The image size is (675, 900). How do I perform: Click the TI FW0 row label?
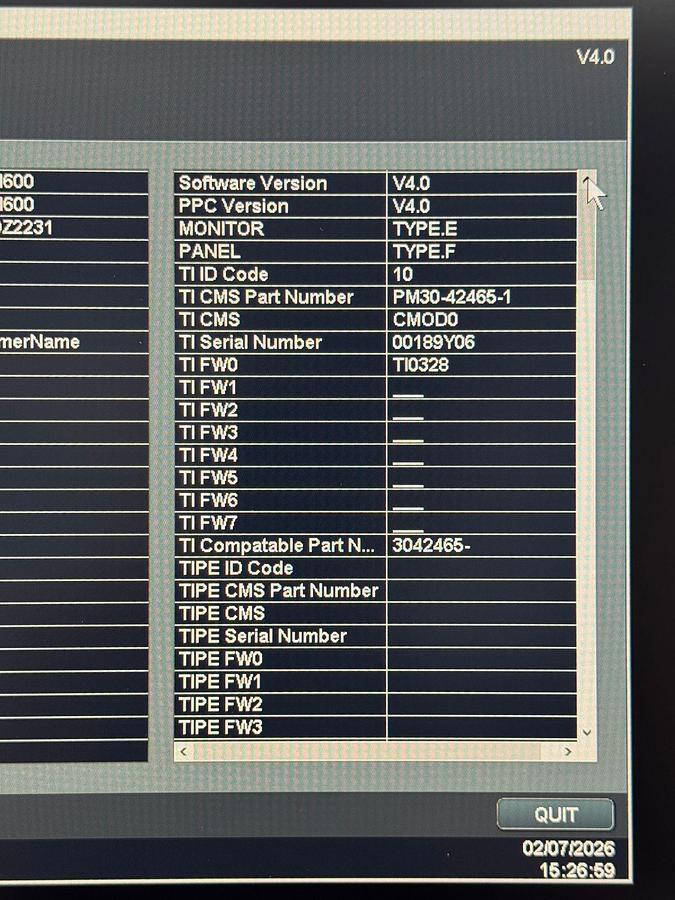tap(208, 364)
